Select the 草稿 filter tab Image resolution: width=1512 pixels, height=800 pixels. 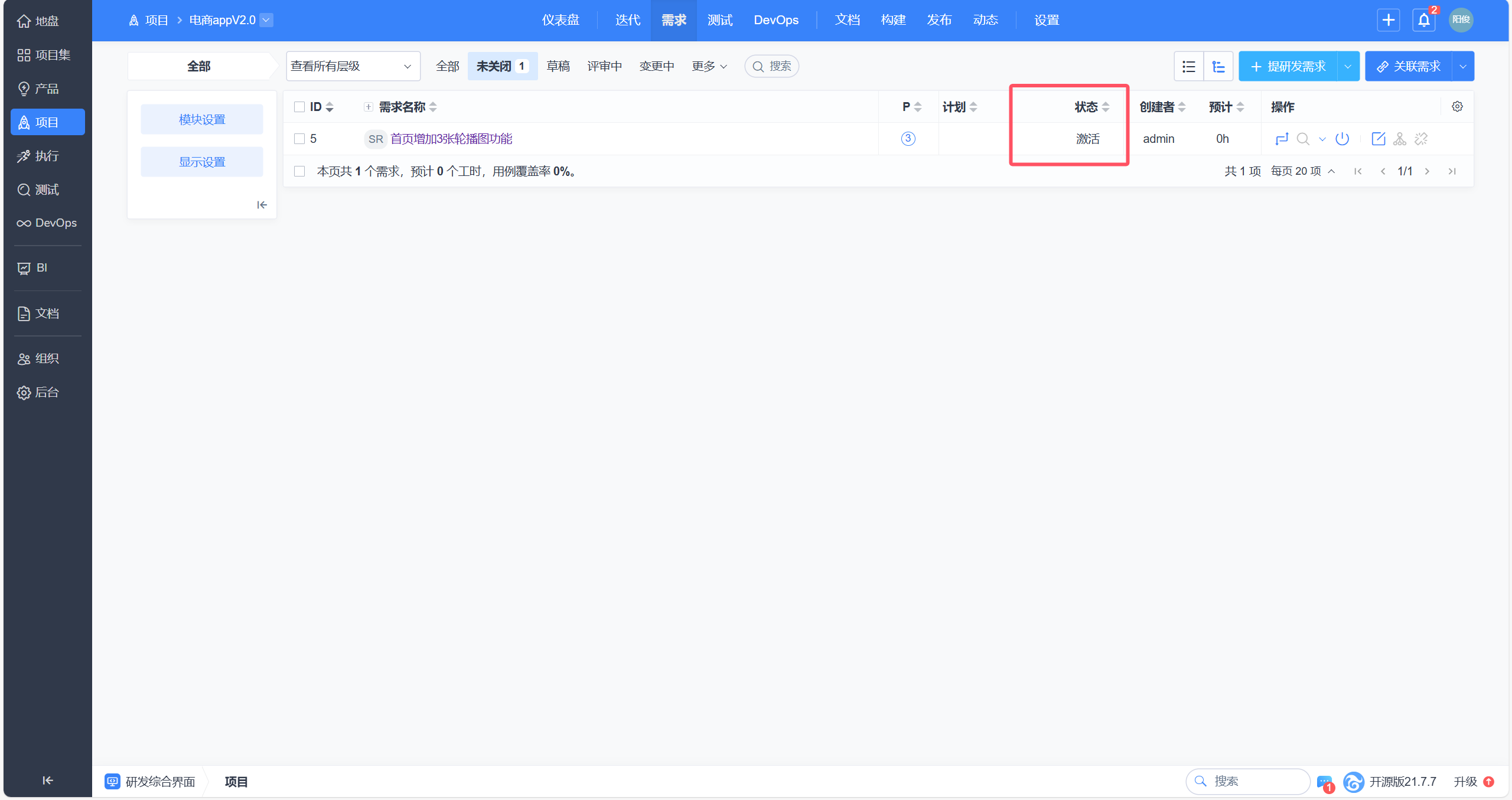point(558,66)
